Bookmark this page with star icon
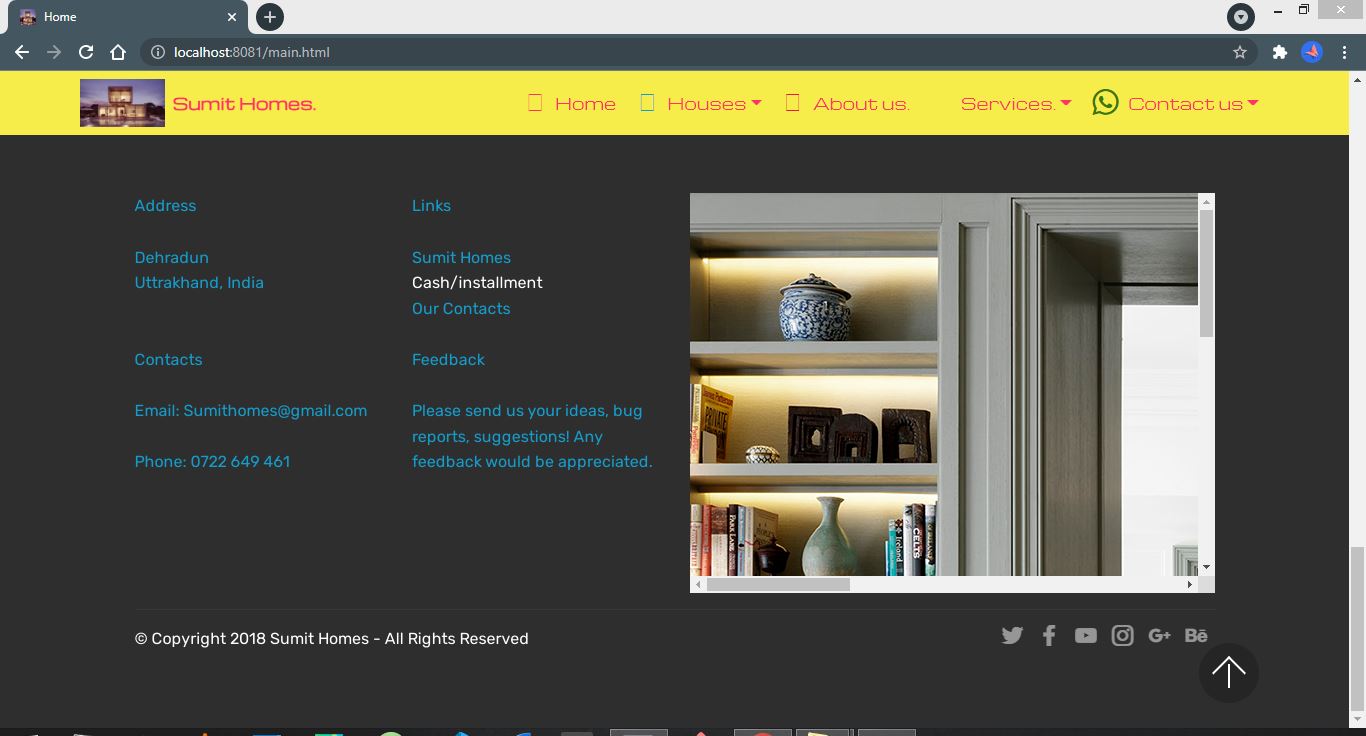This screenshot has height=736, width=1366. tap(1240, 52)
